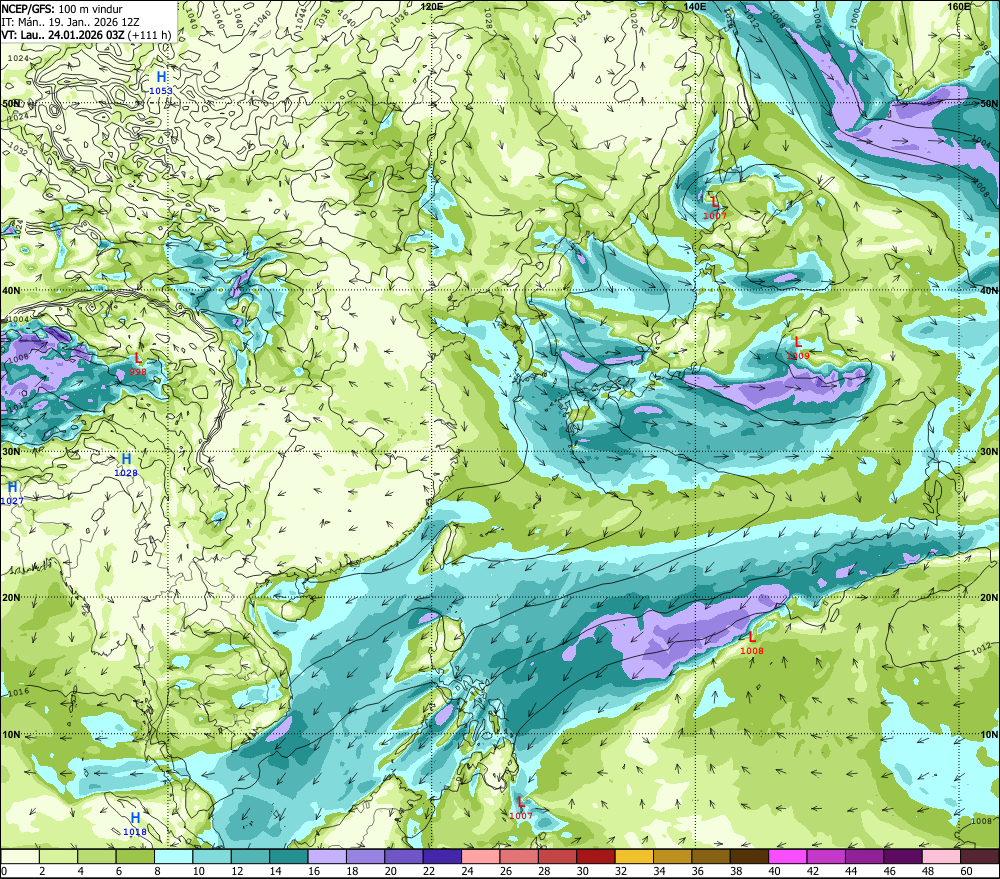Click the legend value 40
The height and width of the screenshot is (879, 1000).
tap(775, 871)
